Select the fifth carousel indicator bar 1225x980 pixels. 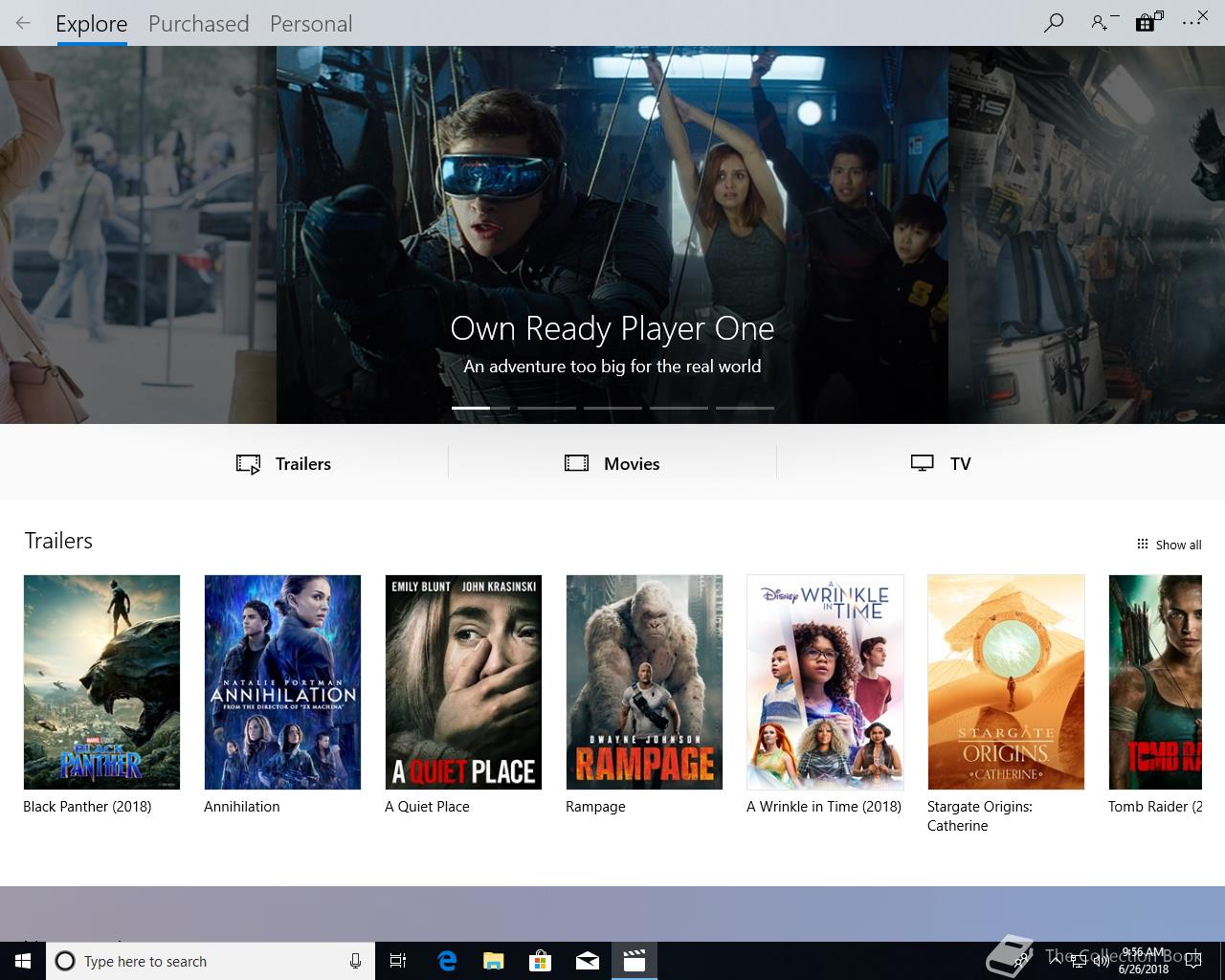[745, 408]
